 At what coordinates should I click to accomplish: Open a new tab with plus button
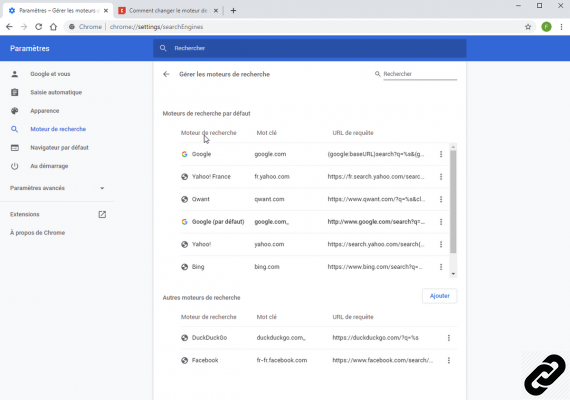233,11
